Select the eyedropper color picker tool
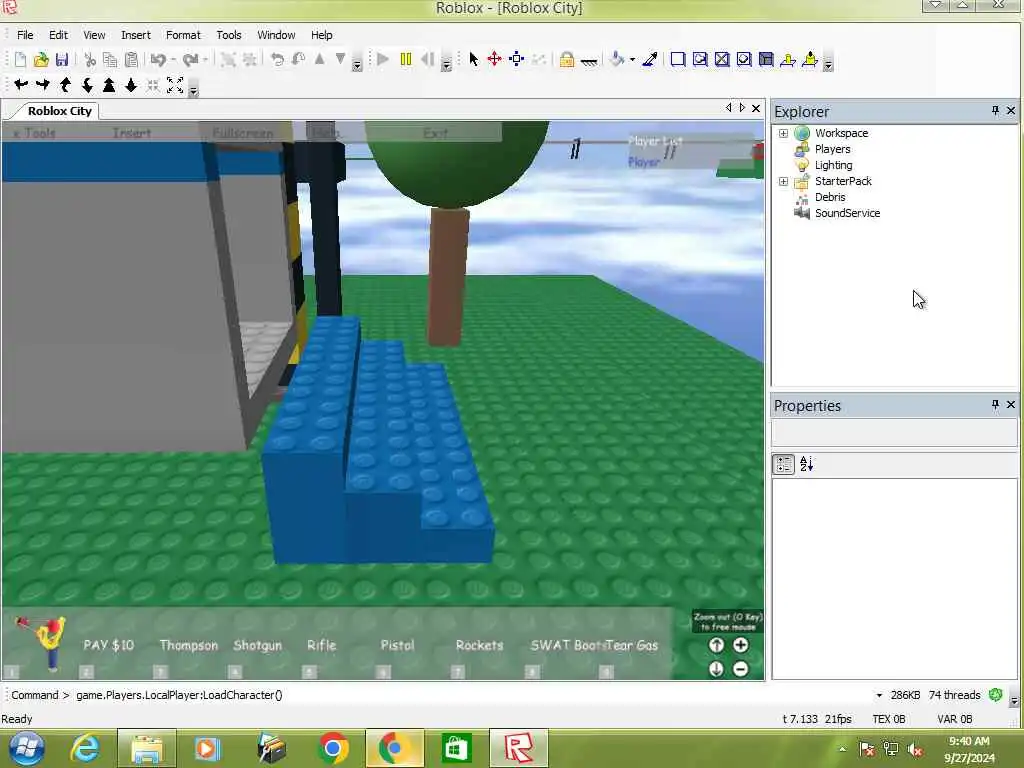This screenshot has height=768, width=1024. coord(650,59)
